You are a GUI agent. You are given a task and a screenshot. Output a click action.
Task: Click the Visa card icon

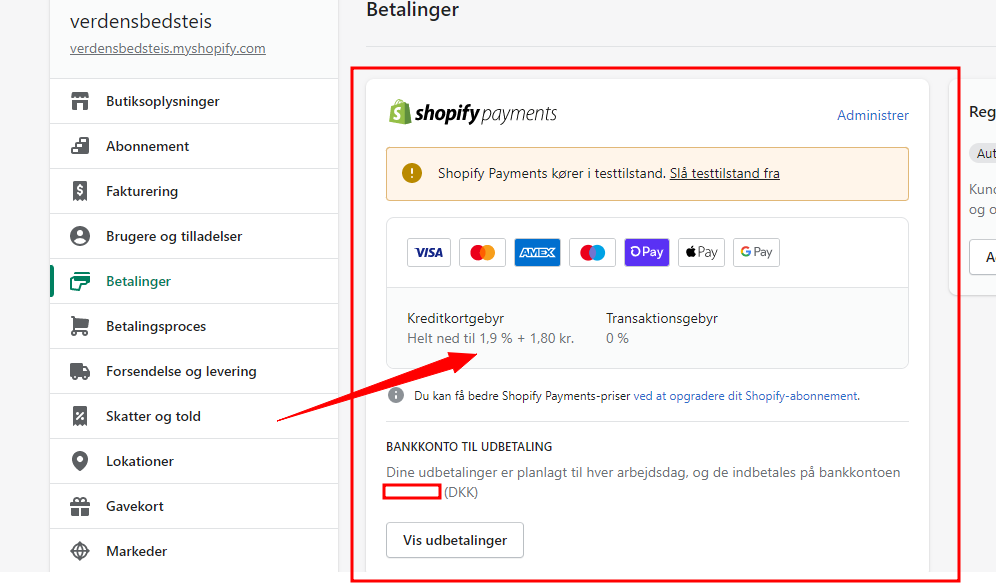click(429, 253)
